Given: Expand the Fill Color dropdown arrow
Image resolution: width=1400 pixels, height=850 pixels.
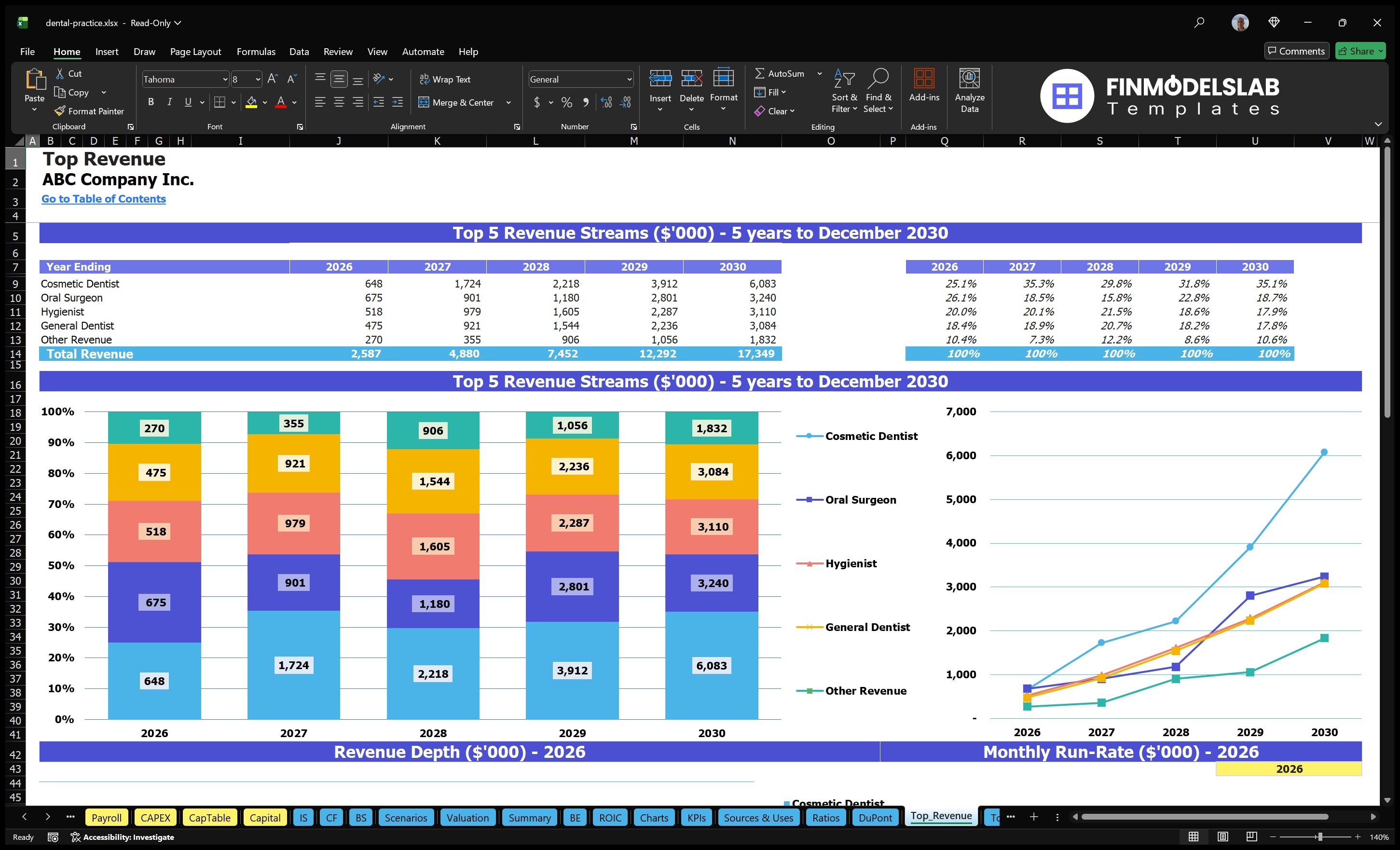Looking at the screenshot, I should (x=264, y=103).
